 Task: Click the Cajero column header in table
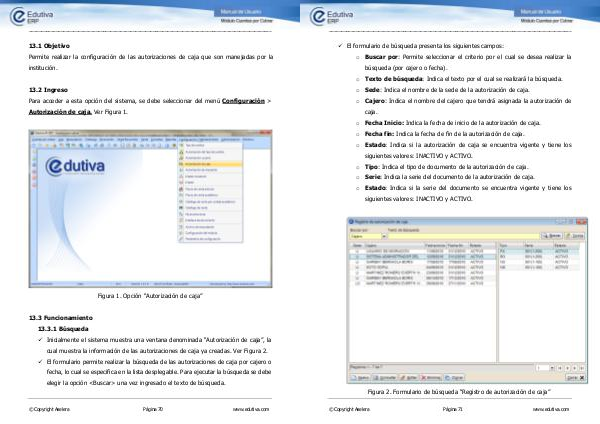(372, 244)
